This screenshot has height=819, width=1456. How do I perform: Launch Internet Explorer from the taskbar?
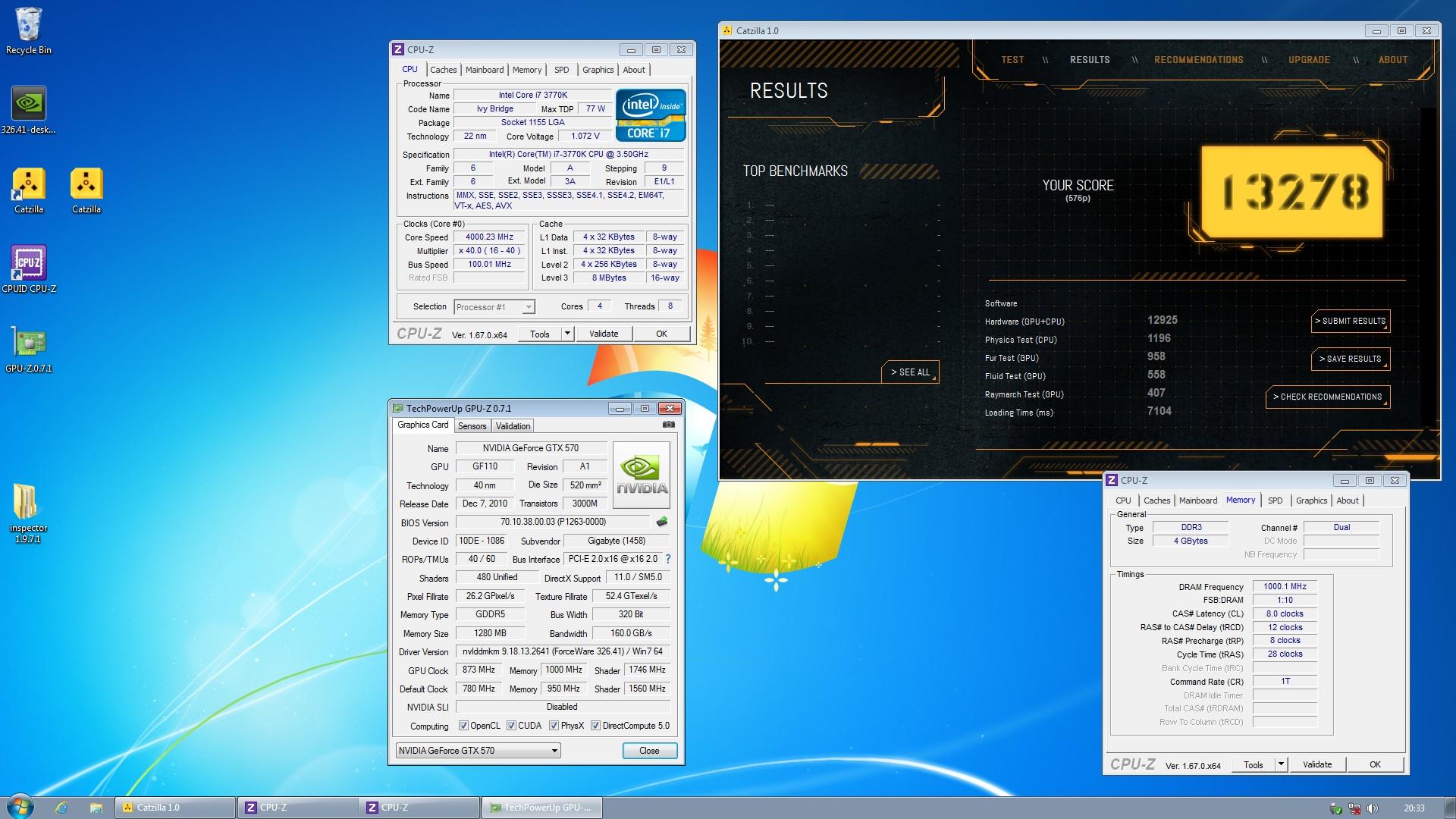point(61,808)
